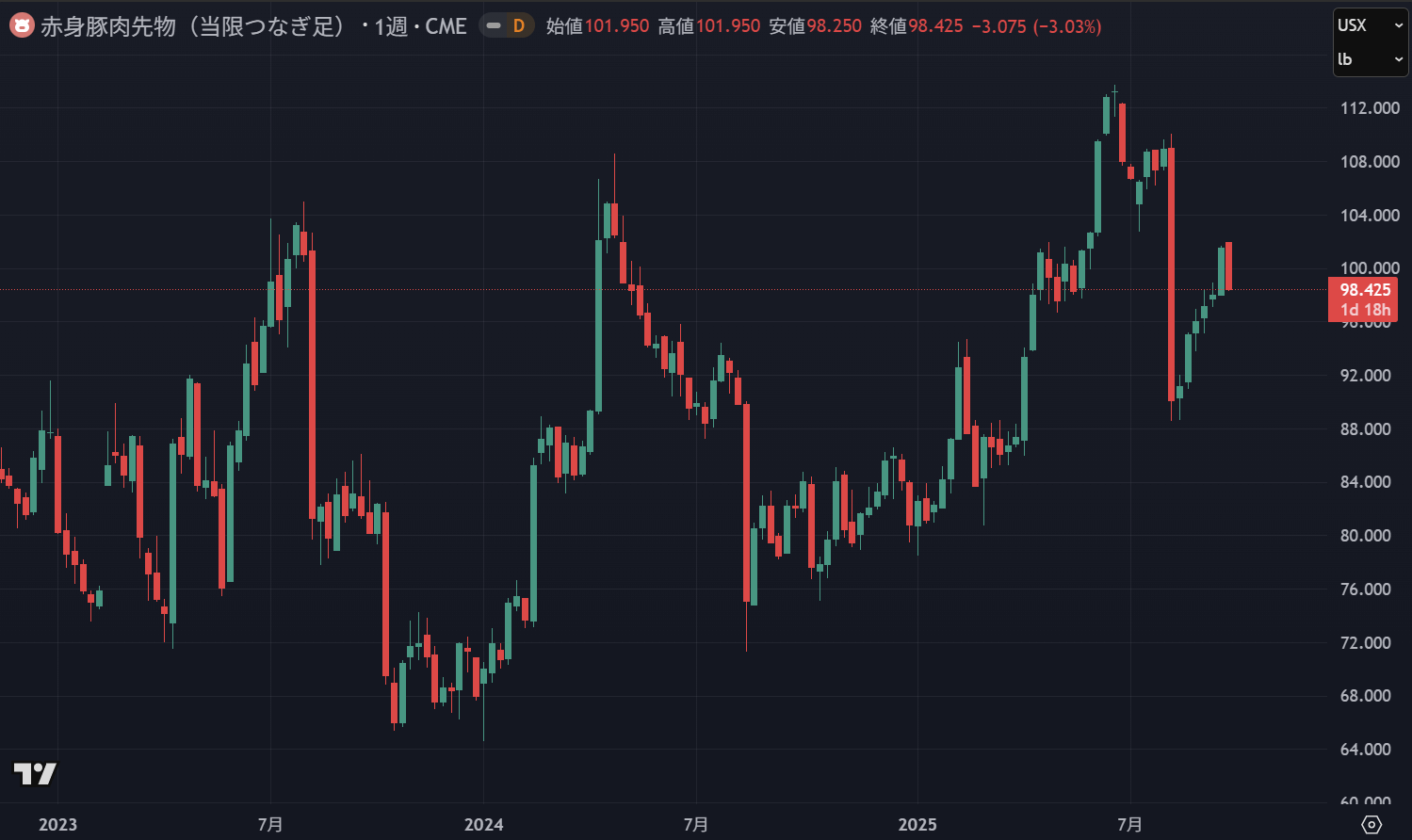
Task: Expand the USX dropdown chevron arrow
Action: click(1397, 25)
